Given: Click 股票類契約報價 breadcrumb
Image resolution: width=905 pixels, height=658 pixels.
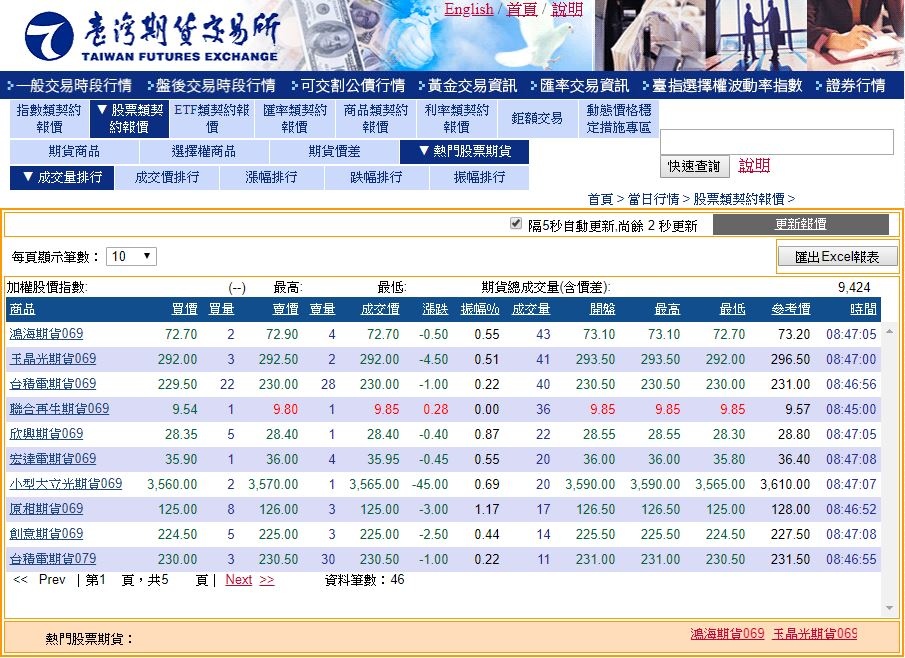Looking at the screenshot, I should (x=739, y=199).
